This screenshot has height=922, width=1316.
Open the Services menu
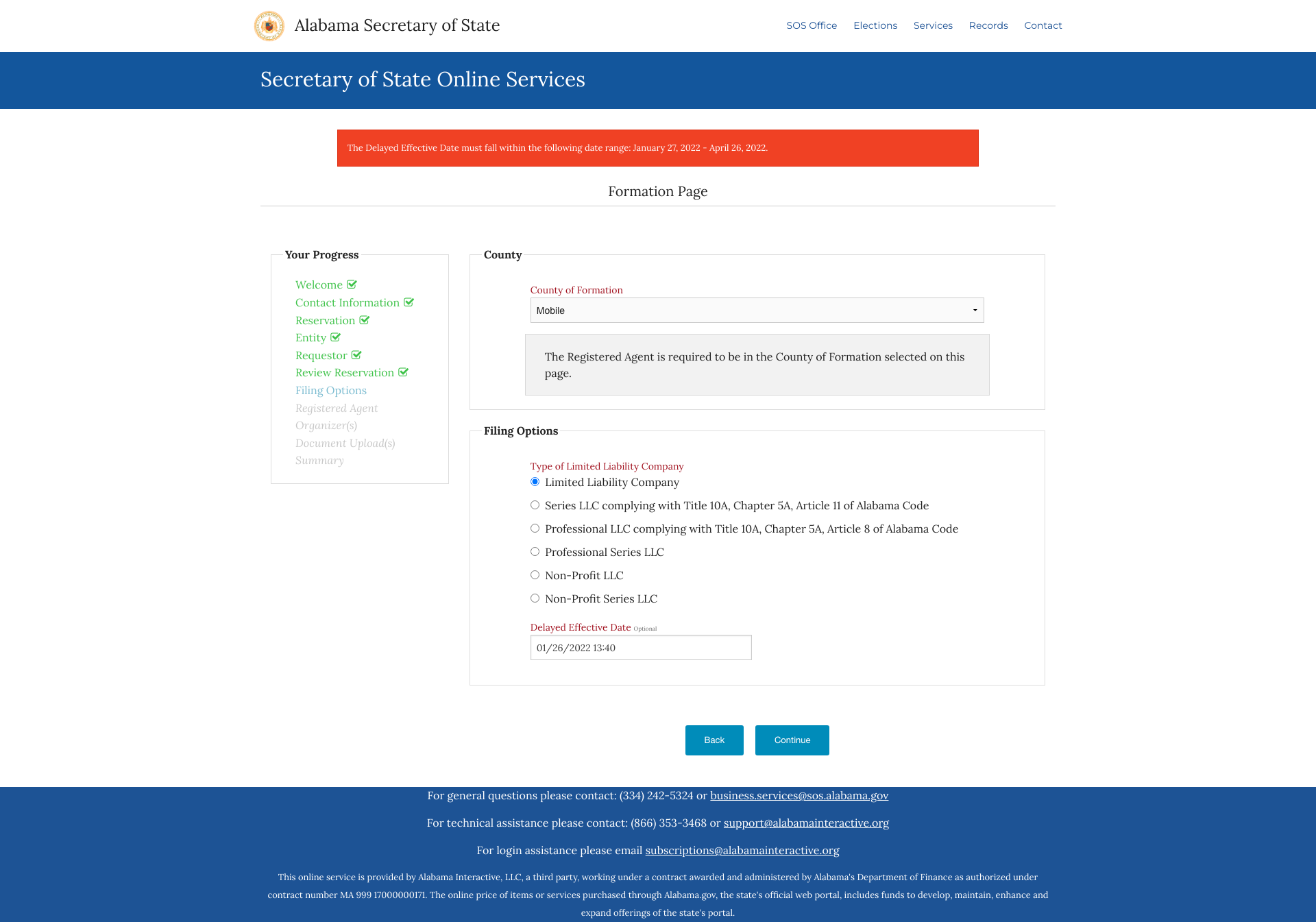(x=933, y=25)
